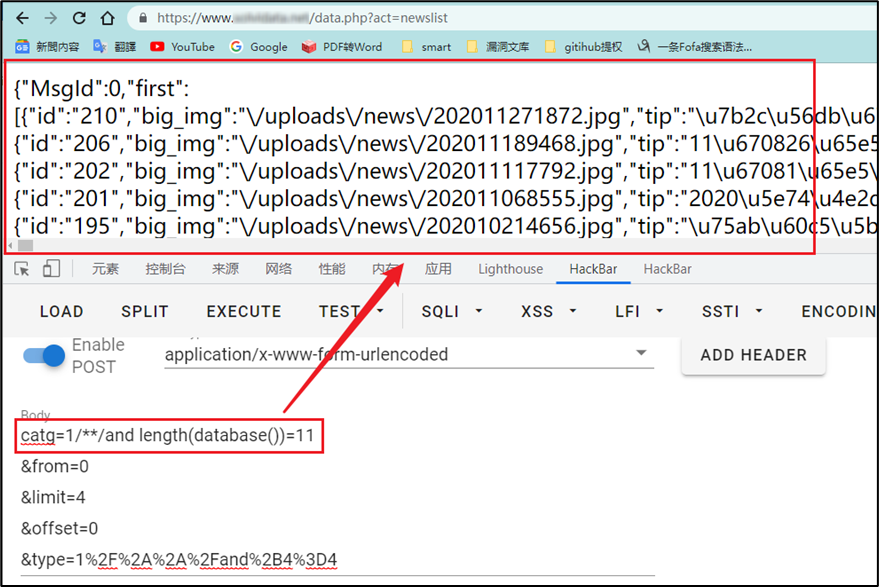Image resolution: width=879 pixels, height=587 pixels.
Task: Toggle the device toolbar icon in DevTools
Action: coord(51,269)
